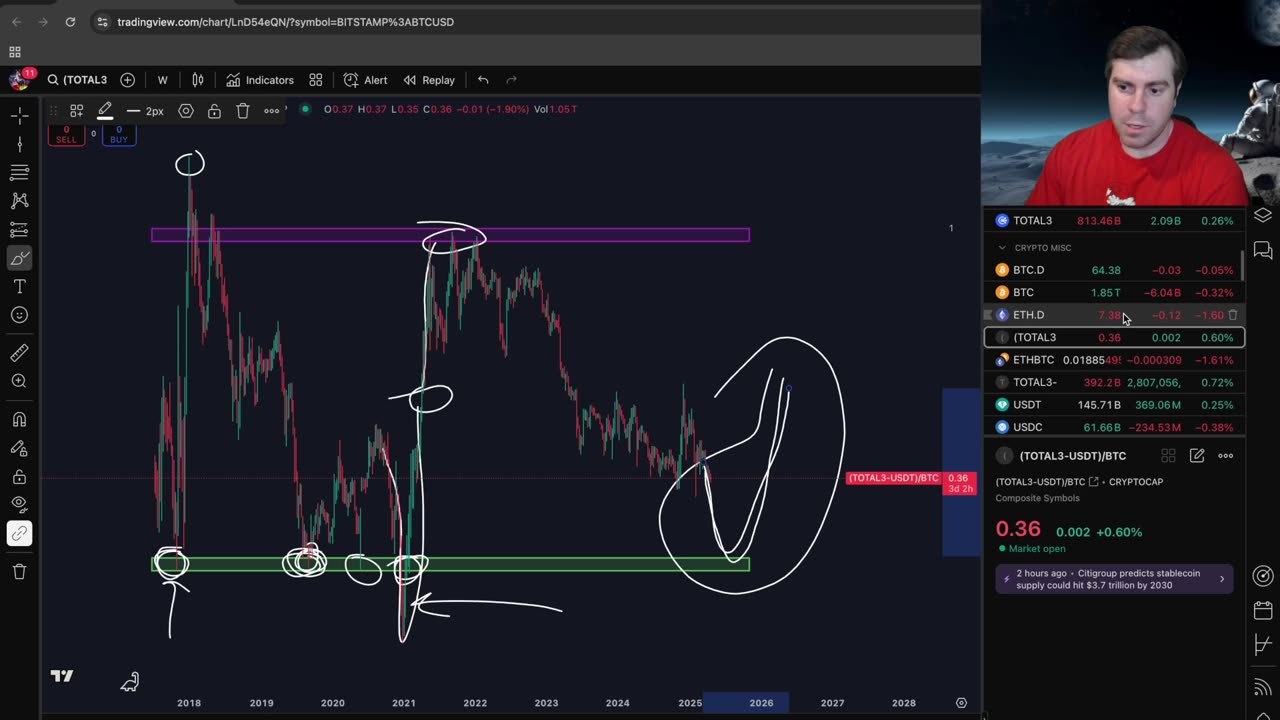The height and width of the screenshot is (720, 1280).
Task: Open the Fibonacci tools in left toolbar
Action: pyautogui.click(x=19, y=173)
